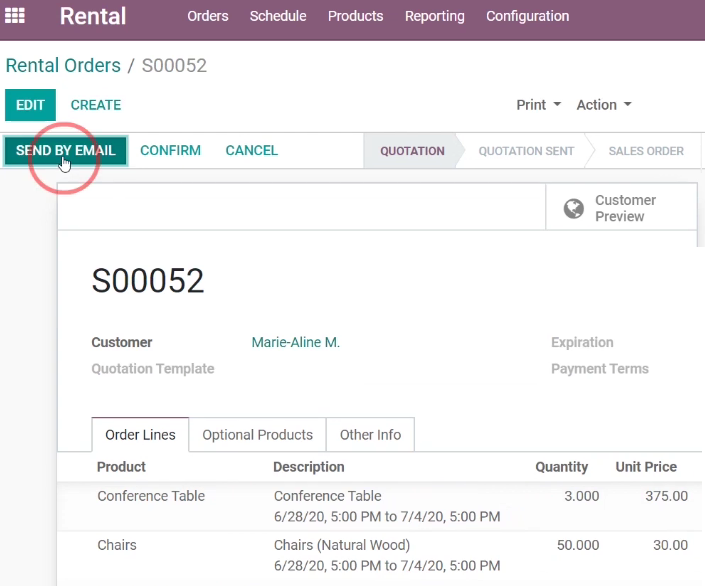This screenshot has height=586, width=705.
Task: Select the QUOTATION SENT status stage
Action: [x=526, y=151]
